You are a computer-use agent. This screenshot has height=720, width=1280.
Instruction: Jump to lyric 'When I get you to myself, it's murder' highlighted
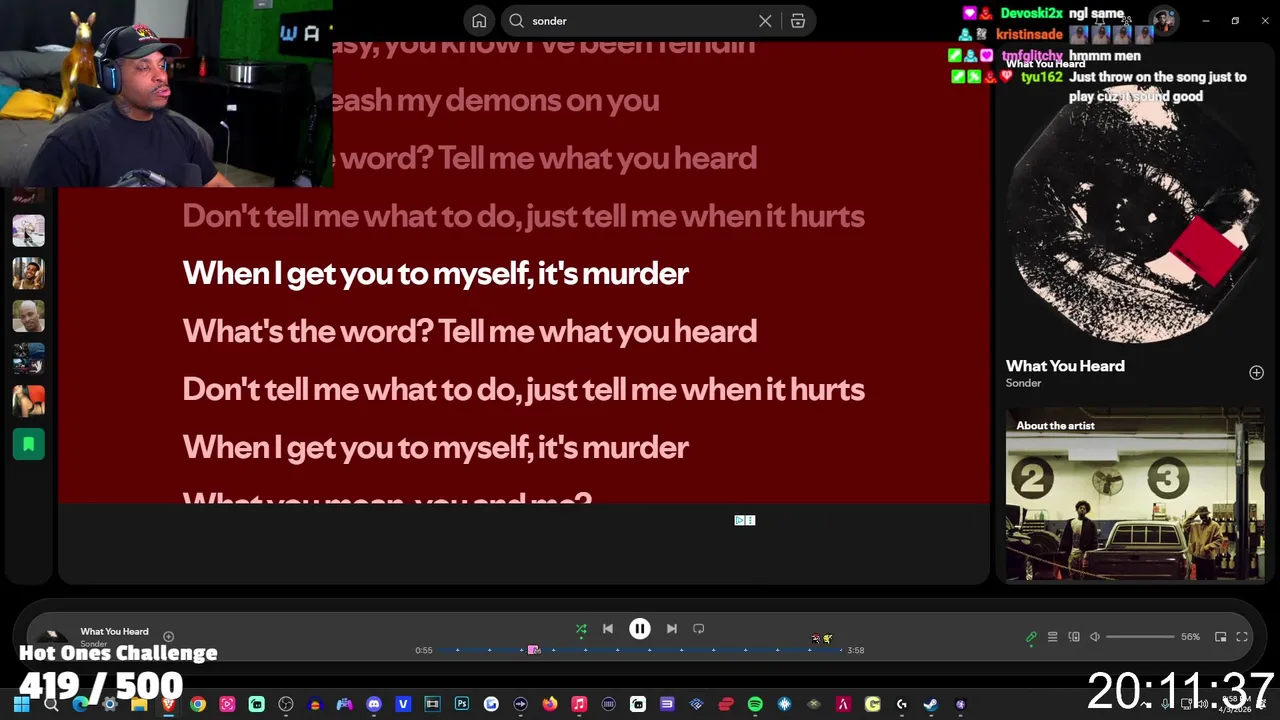(x=435, y=273)
